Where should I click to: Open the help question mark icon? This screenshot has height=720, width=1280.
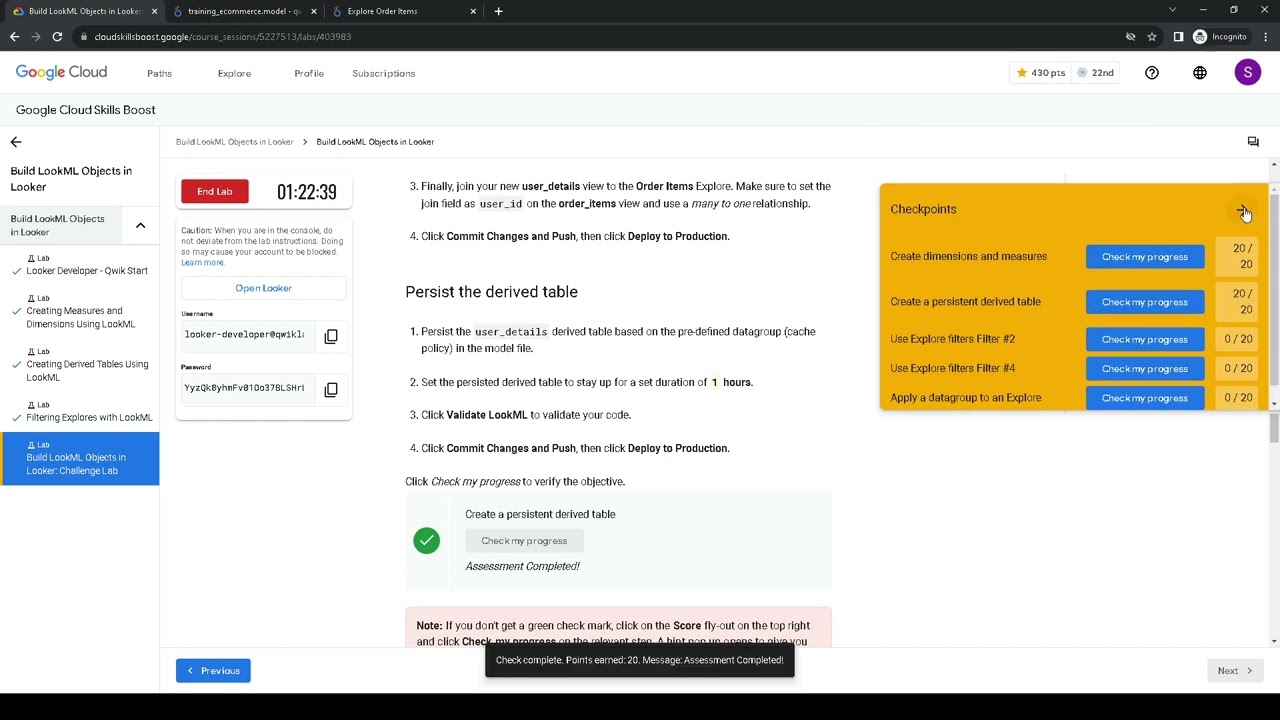1152,73
